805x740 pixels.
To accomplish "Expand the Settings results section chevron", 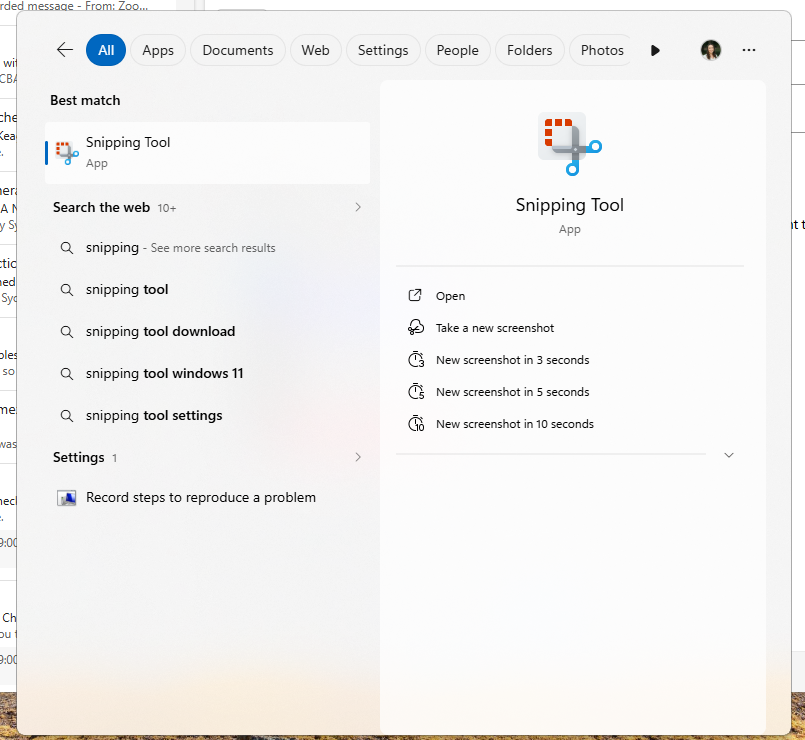I will point(358,457).
